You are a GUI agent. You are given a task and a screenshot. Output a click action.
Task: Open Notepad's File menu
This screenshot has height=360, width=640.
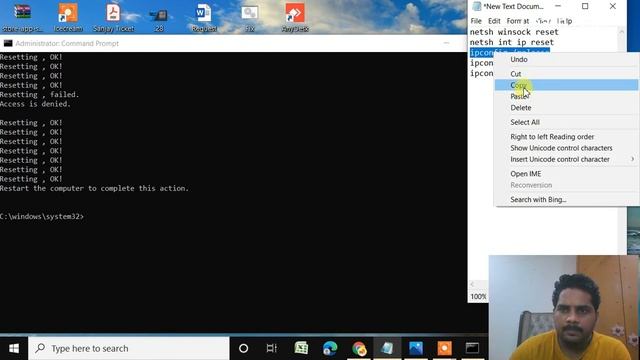(476, 21)
